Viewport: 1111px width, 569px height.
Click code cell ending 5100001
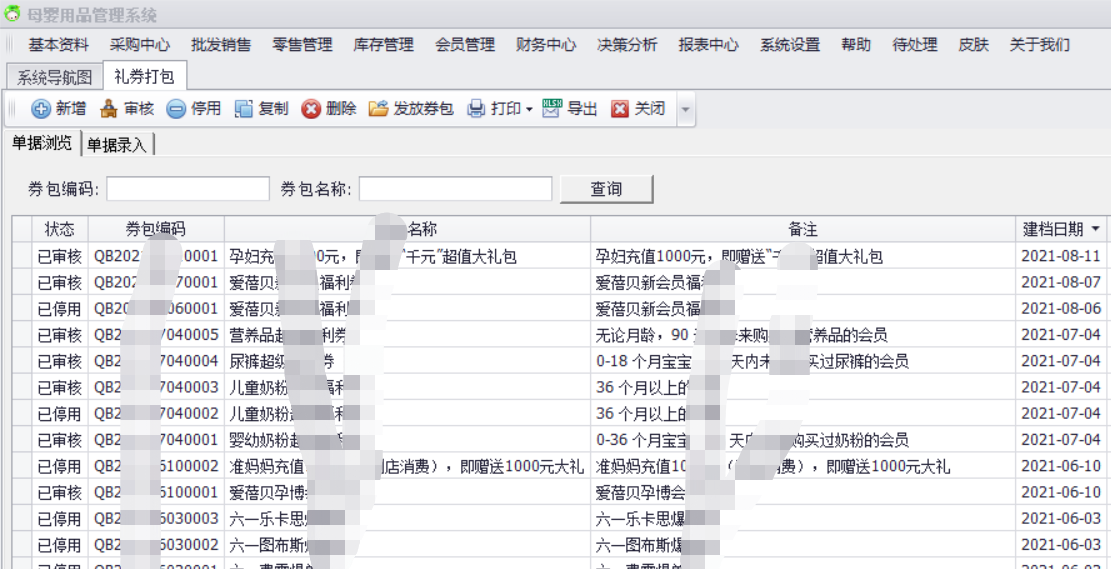point(156,492)
